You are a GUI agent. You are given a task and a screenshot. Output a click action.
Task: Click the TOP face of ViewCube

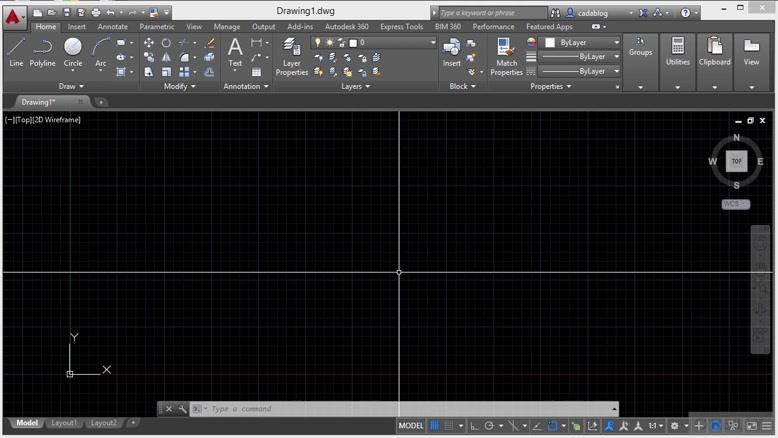pyautogui.click(x=736, y=161)
